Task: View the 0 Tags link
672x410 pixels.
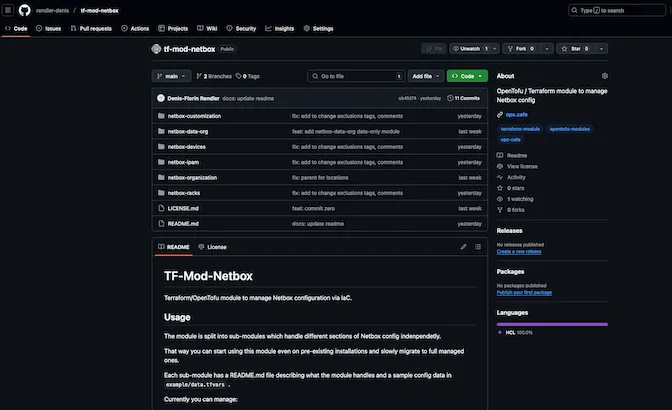Action: 248,76
